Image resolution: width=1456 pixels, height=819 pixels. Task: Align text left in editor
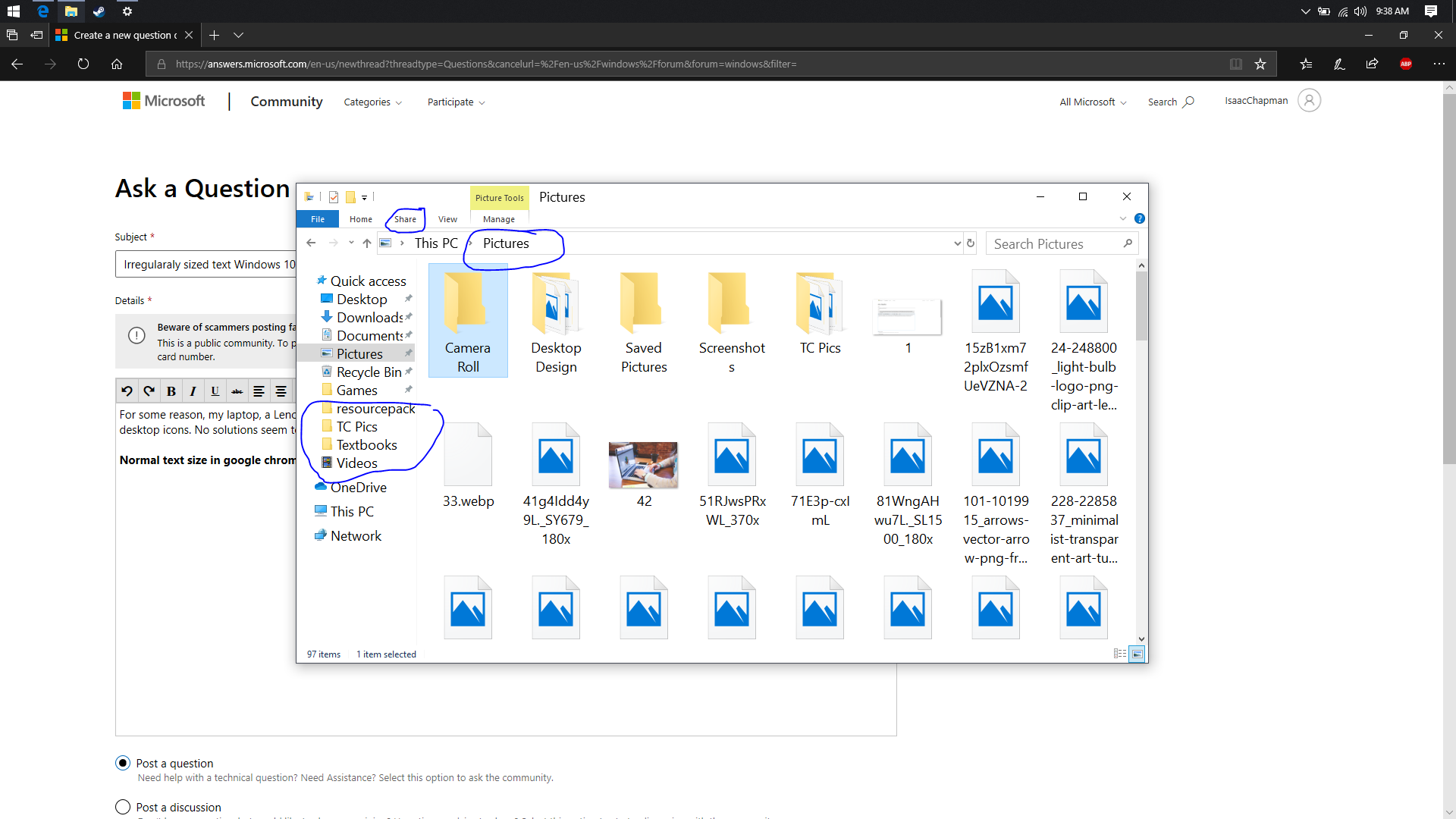click(259, 391)
